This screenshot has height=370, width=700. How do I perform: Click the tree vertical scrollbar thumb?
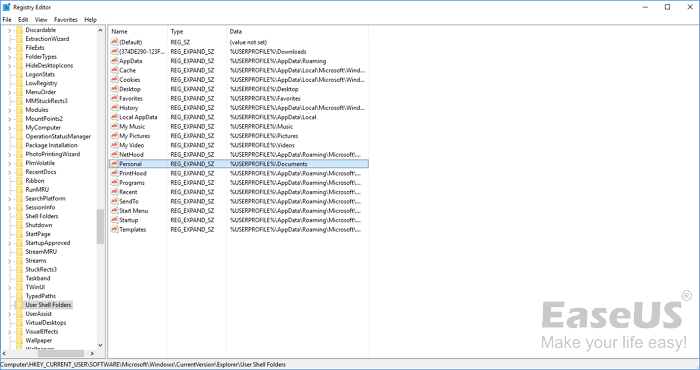point(100,227)
